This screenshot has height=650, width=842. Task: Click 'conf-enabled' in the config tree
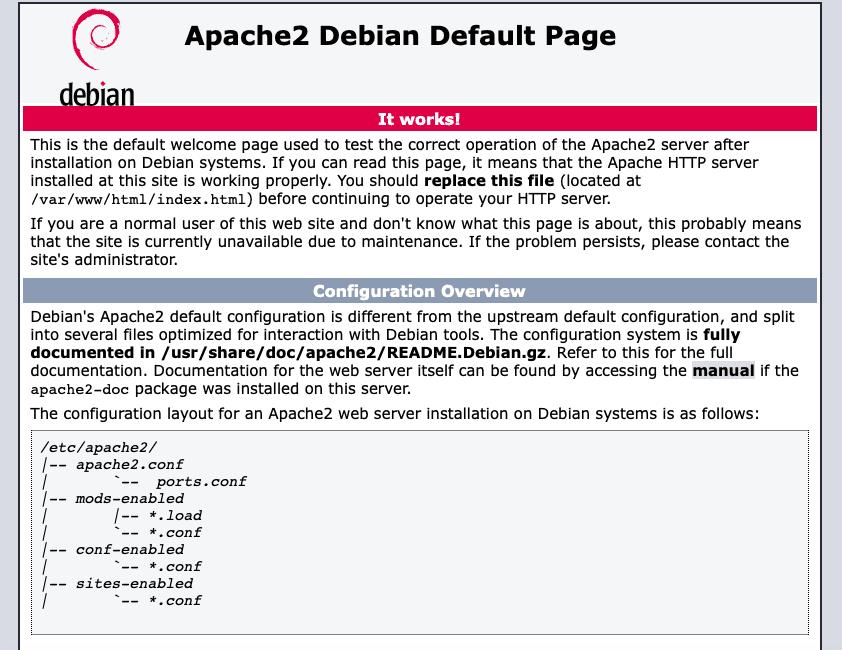tap(130, 550)
